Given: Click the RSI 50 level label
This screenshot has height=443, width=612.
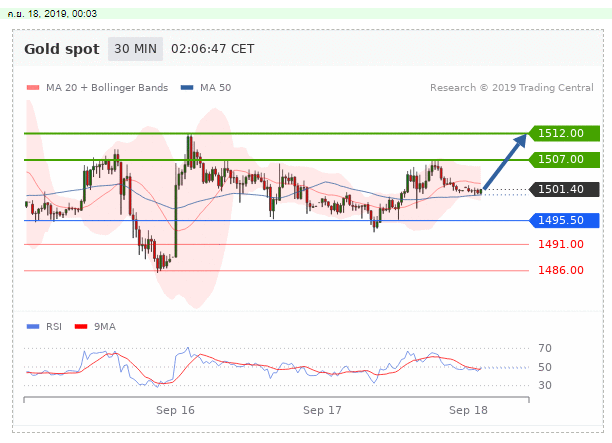Looking at the screenshot, I should 545,367.
